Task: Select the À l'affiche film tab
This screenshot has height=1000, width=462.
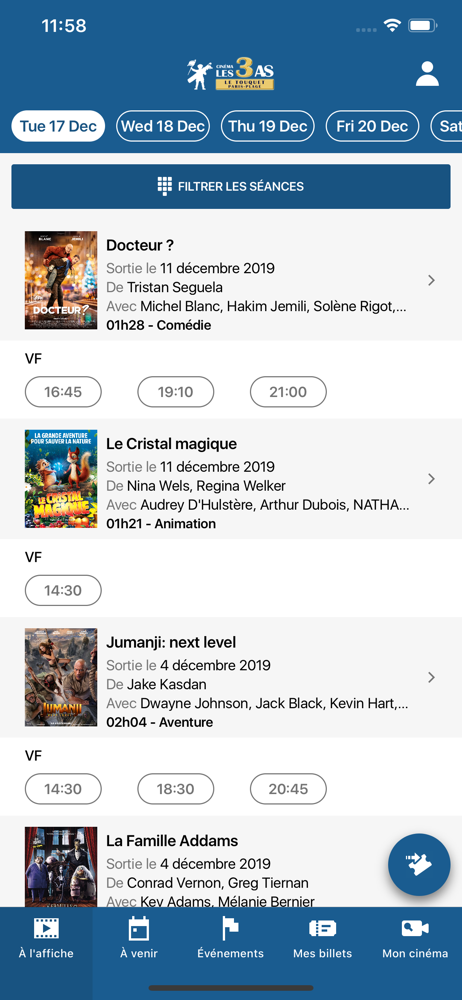Action: (46, 938)
